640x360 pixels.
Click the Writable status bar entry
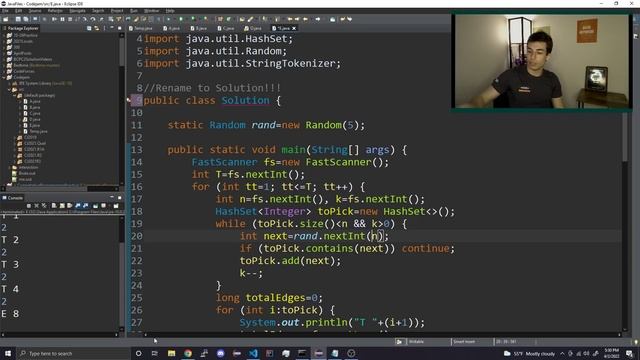click(x=416, y=342)
